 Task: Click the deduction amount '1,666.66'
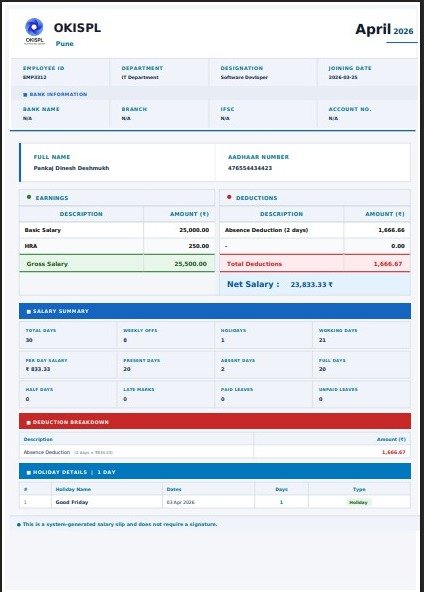392,230
